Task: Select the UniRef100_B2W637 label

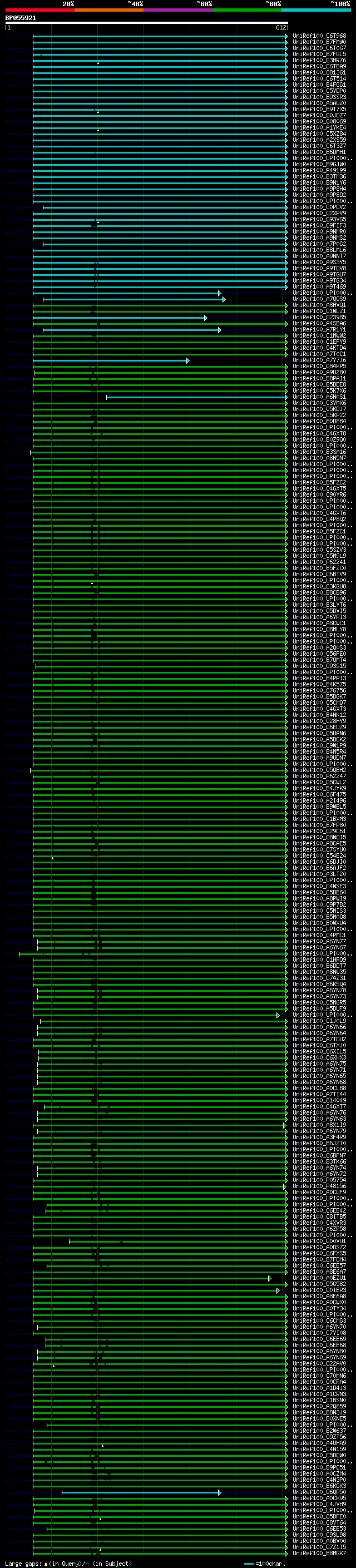Action: (319, 1431)
